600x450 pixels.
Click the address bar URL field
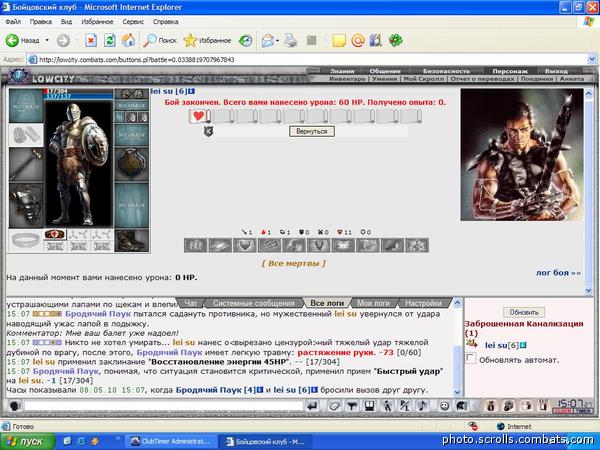click(306, 59)
